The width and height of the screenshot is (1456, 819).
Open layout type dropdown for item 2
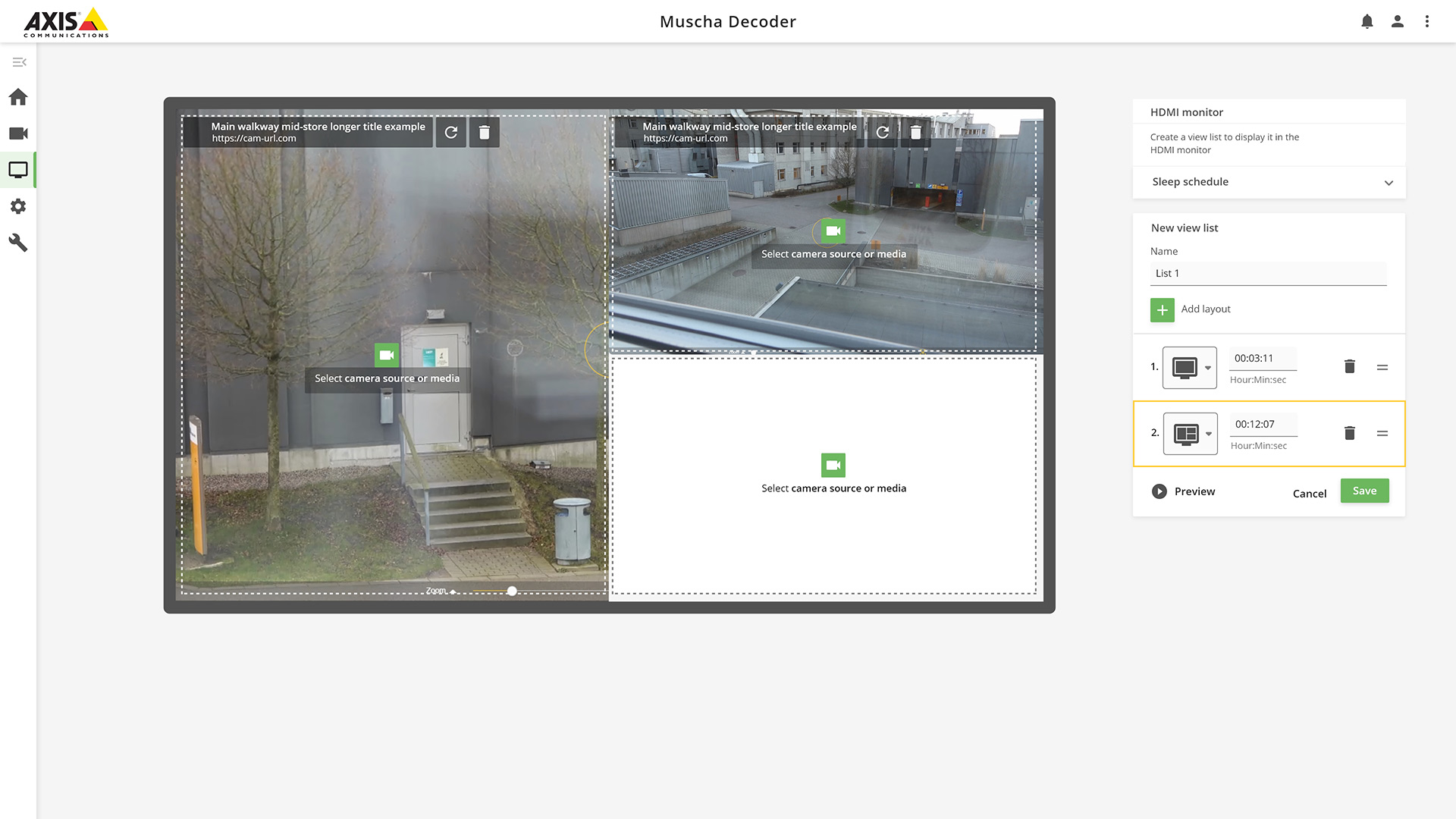tap(1191, 434)
